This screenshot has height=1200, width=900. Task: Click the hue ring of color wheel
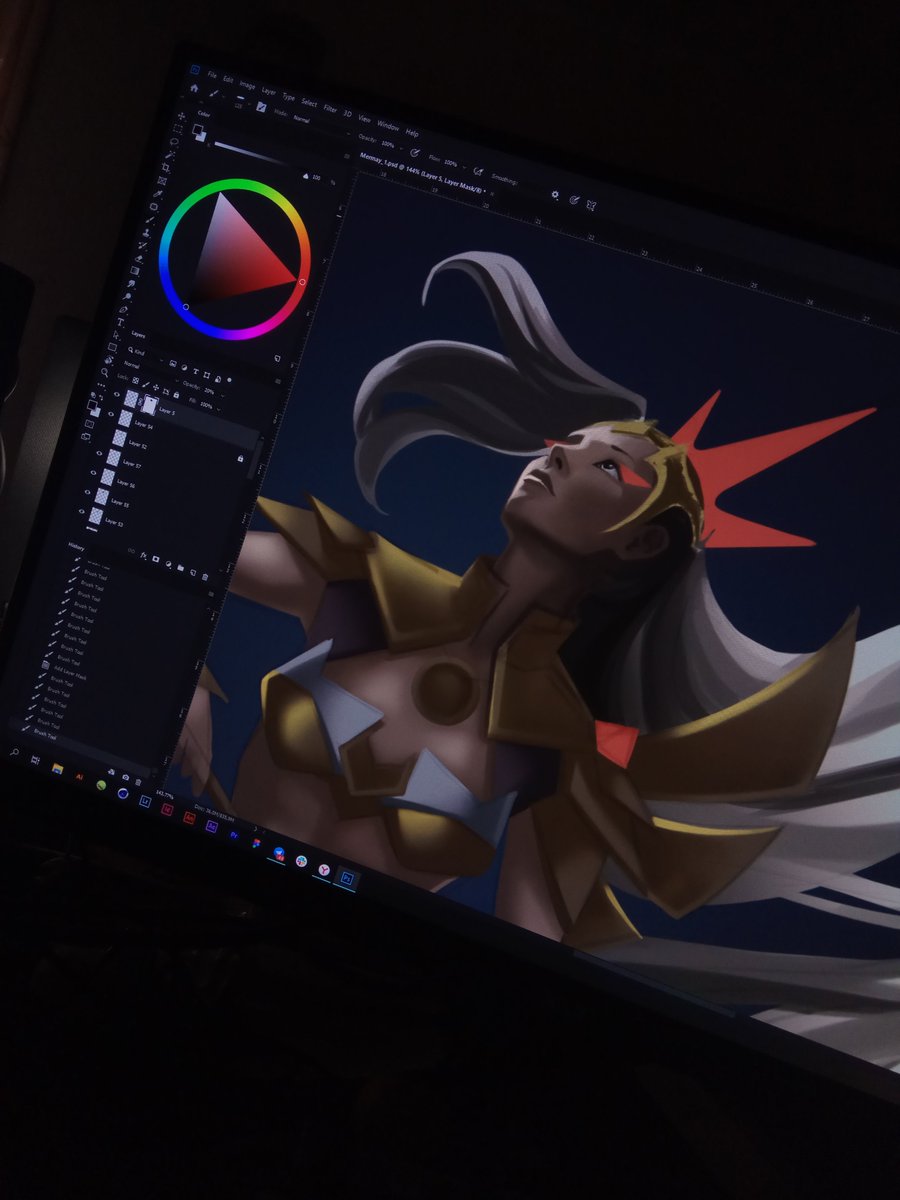[x=235, y=183]
